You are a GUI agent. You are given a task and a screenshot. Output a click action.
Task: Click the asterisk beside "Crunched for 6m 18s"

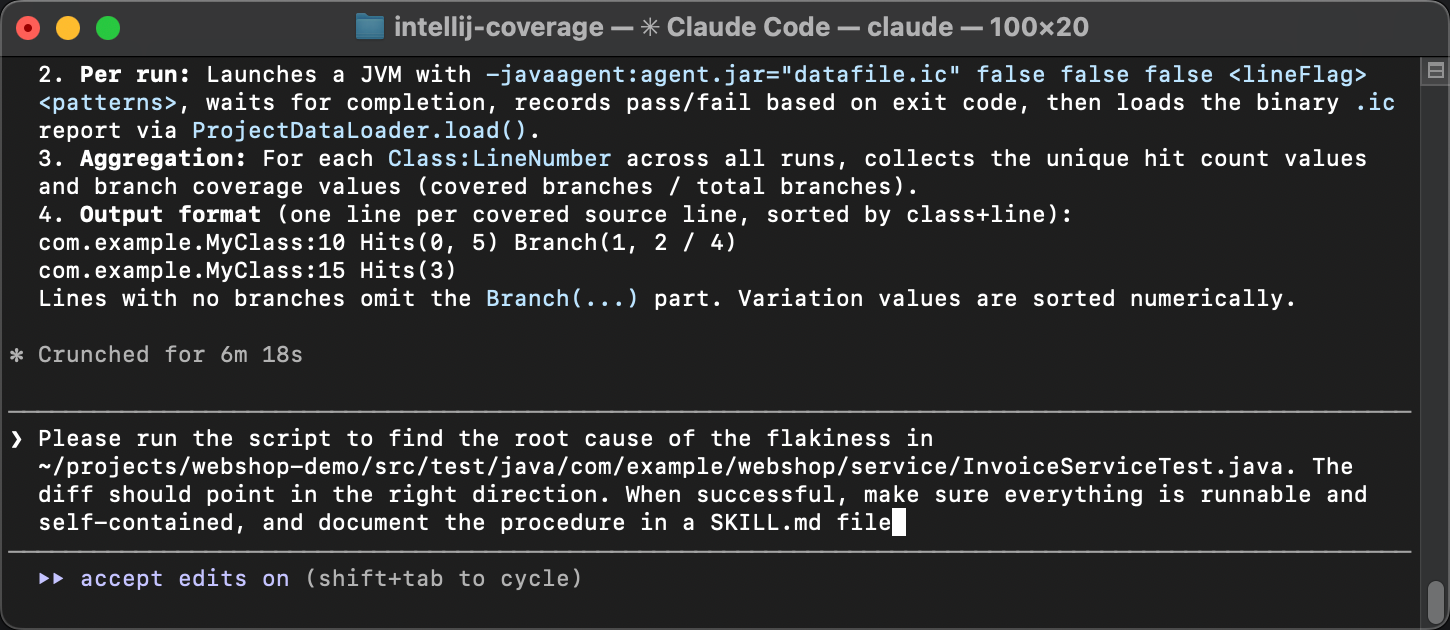16,355
